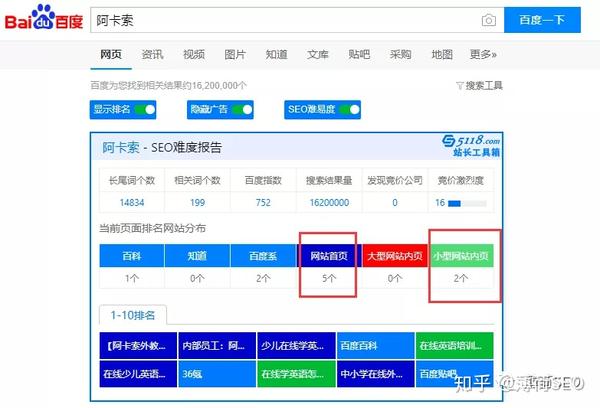
Task: Click the 2个 count under 百度系
Action: [x=263, y=278]
